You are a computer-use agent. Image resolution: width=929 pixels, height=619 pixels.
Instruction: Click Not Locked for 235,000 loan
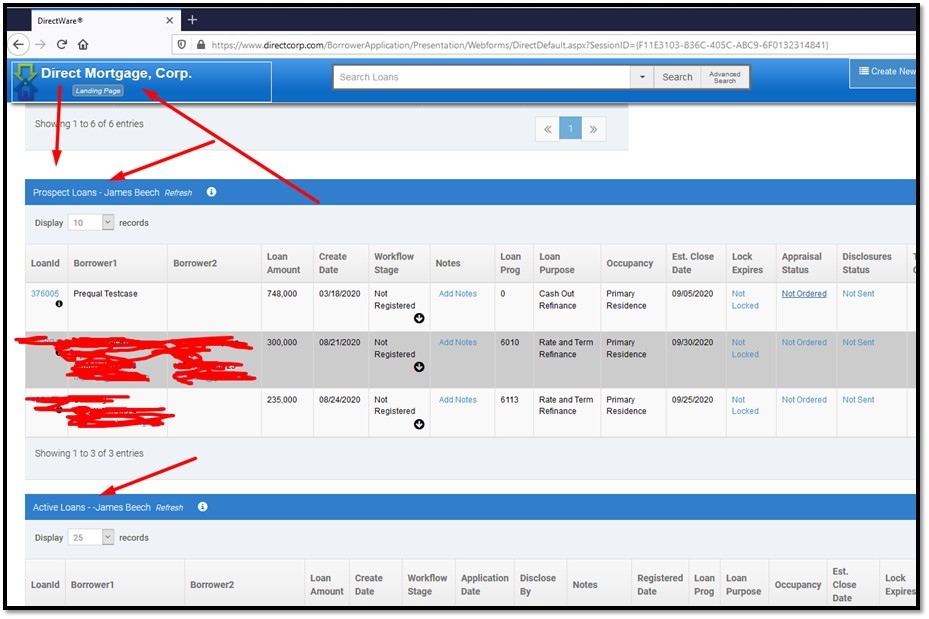(x=745, y=405)
